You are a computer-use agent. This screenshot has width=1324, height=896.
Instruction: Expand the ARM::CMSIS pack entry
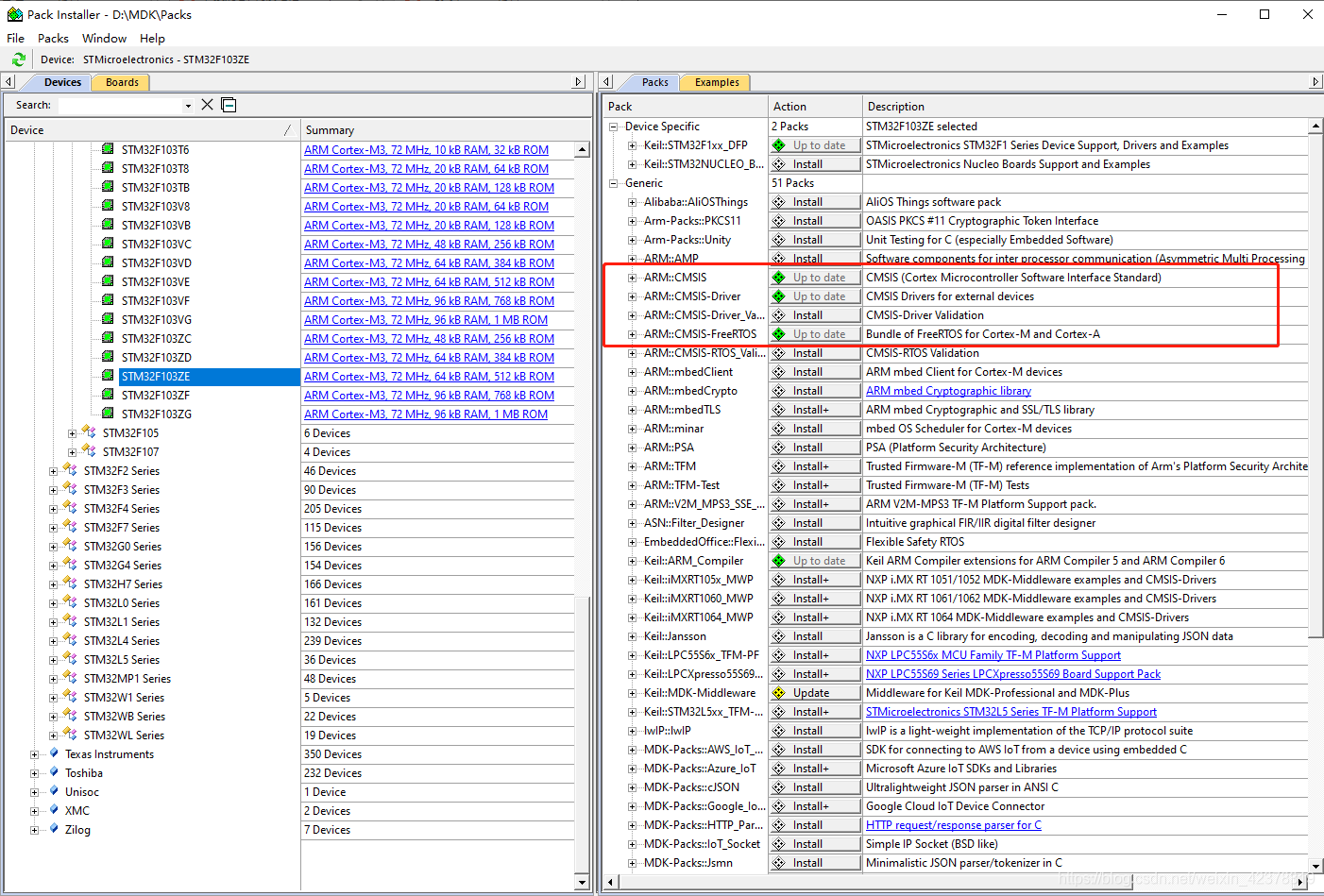pos(632,278)
